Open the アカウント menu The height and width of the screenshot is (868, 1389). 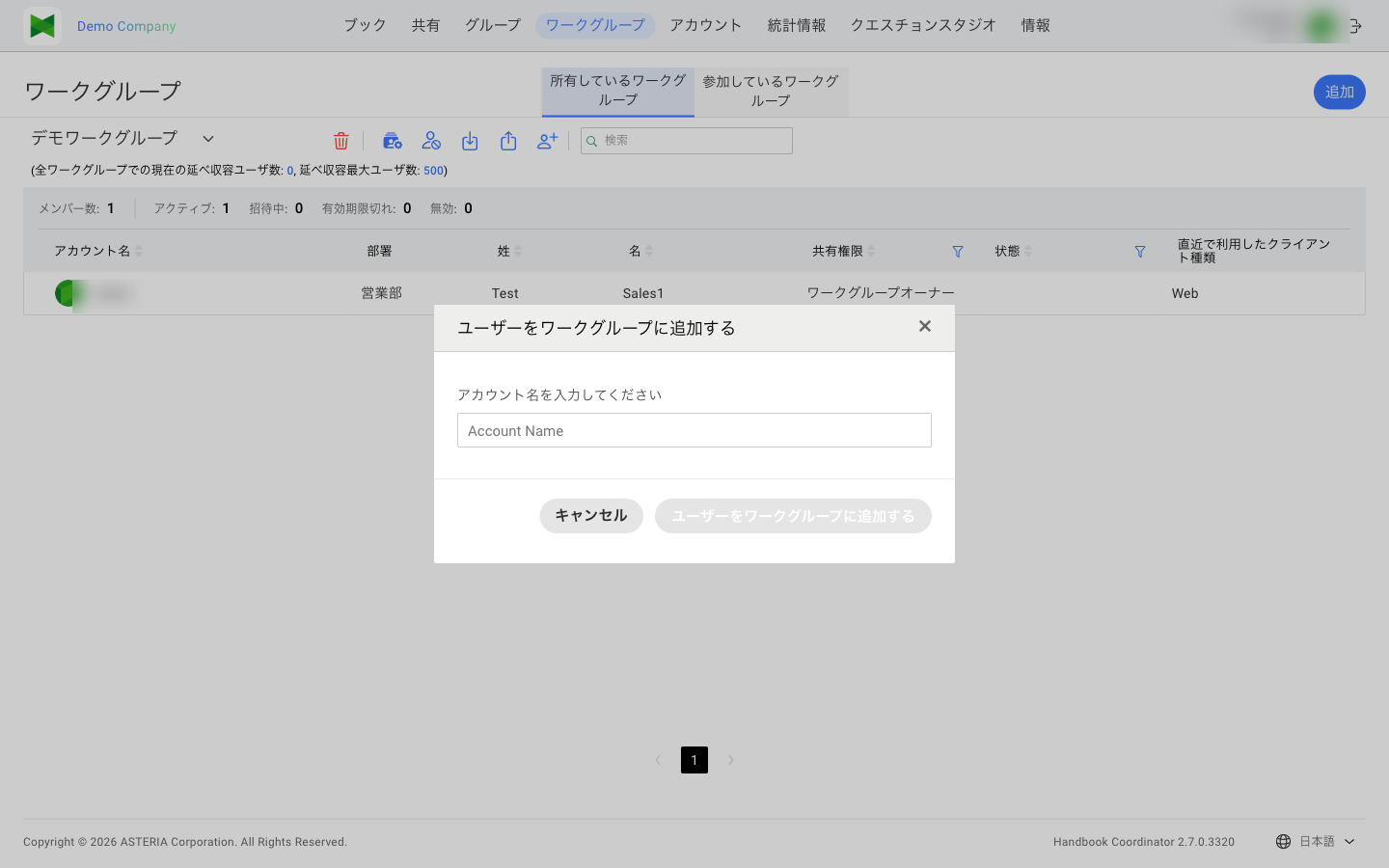706,26
